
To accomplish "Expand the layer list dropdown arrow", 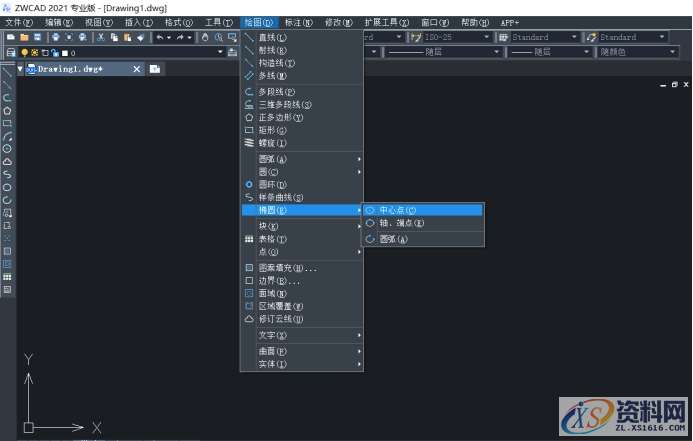I will [220, 52].
